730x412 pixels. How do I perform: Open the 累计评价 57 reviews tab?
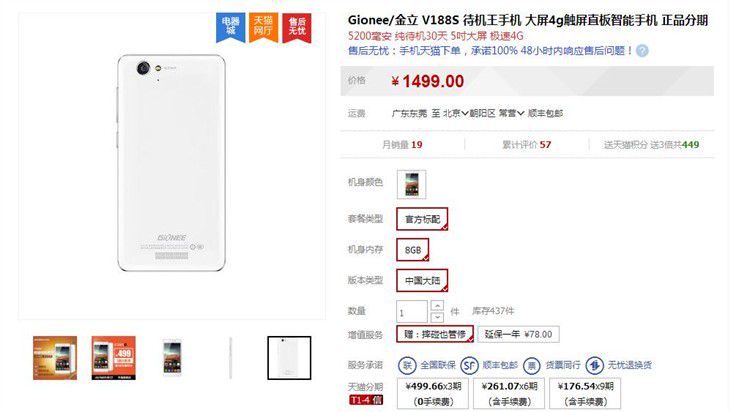tap(526, 145)
